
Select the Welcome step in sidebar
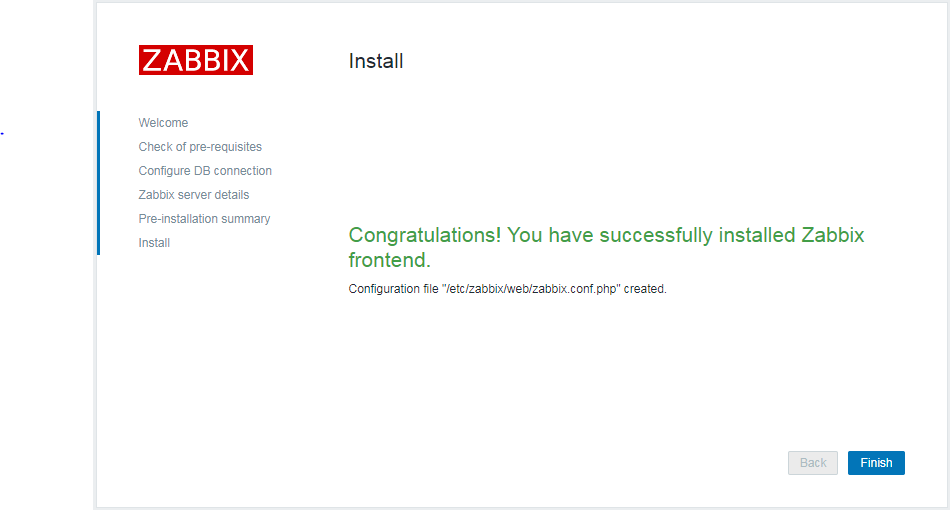(x=163, y=123)
